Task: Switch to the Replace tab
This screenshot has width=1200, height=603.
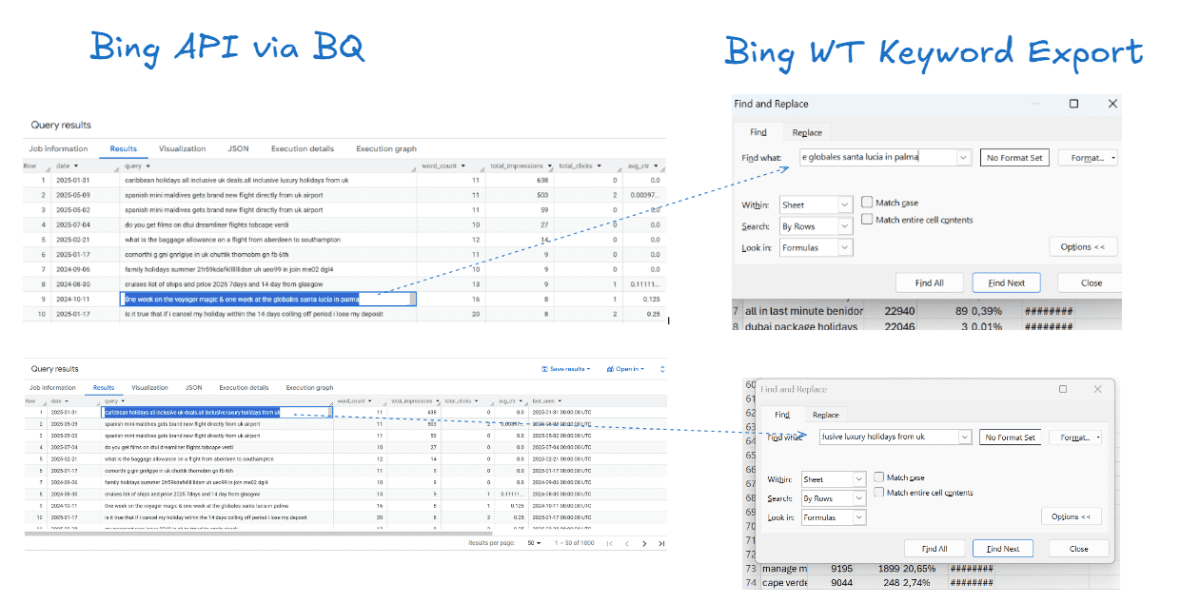Action: [x=807, y=131]
